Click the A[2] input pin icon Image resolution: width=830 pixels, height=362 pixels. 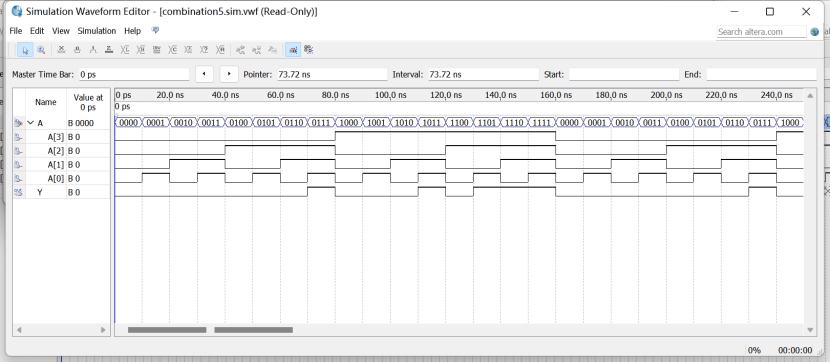coord(18,150)
